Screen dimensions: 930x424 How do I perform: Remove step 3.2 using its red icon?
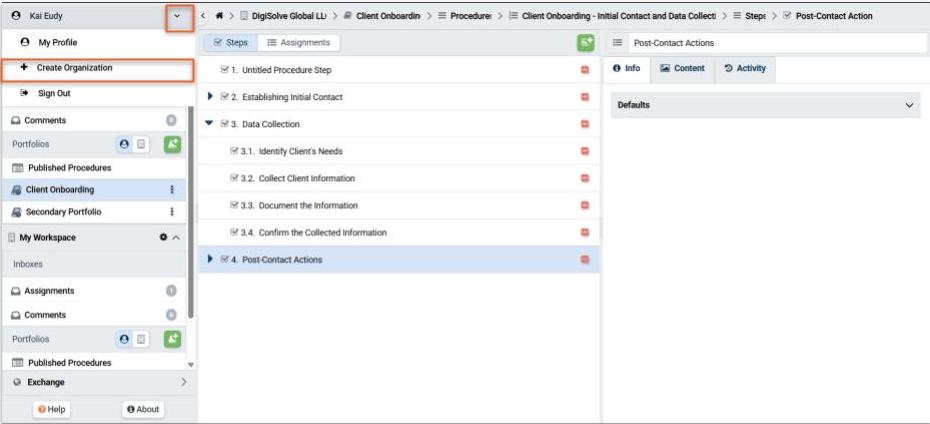click(585, 179)
